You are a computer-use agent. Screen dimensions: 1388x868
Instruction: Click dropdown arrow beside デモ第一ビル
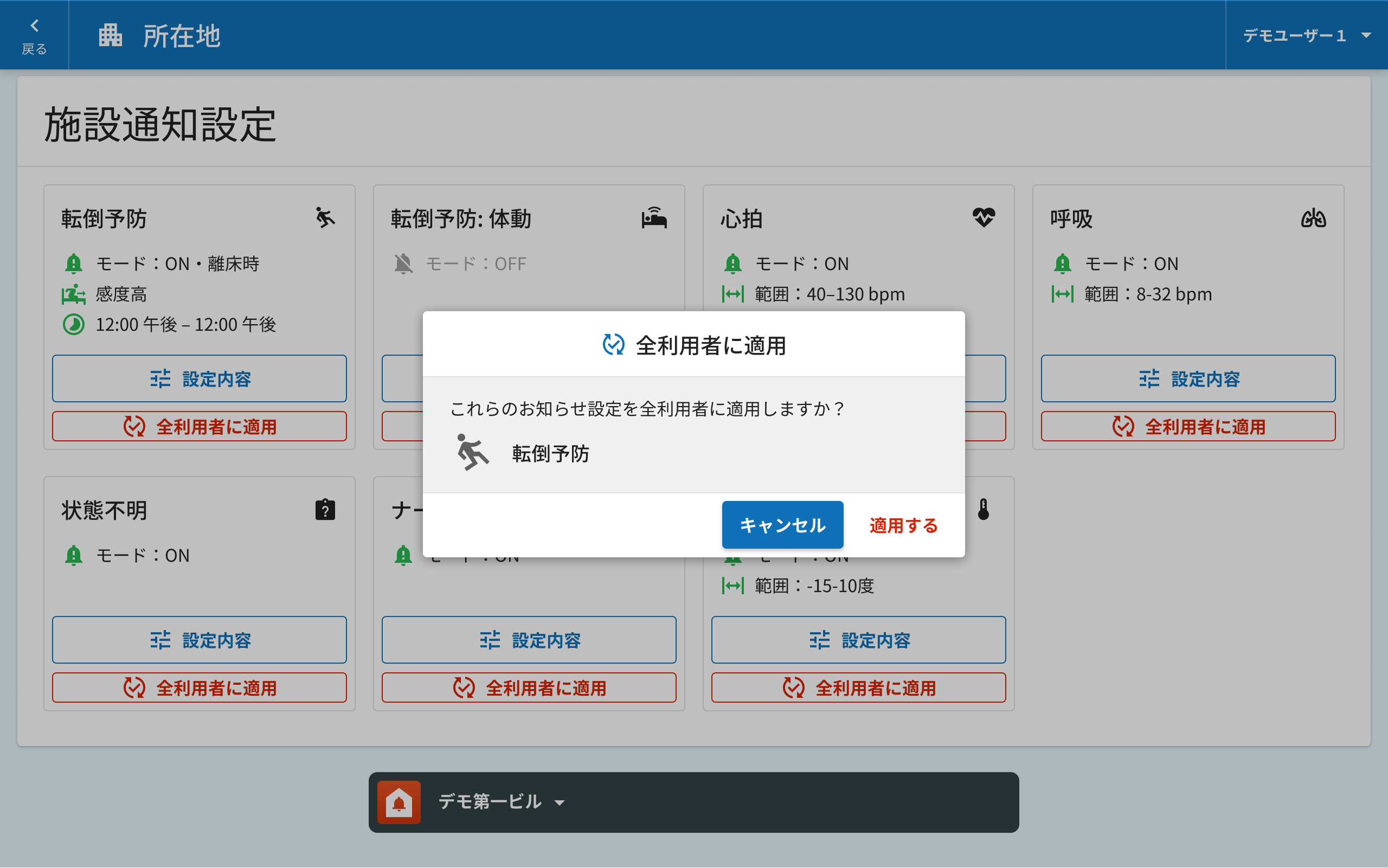point(560,803)
